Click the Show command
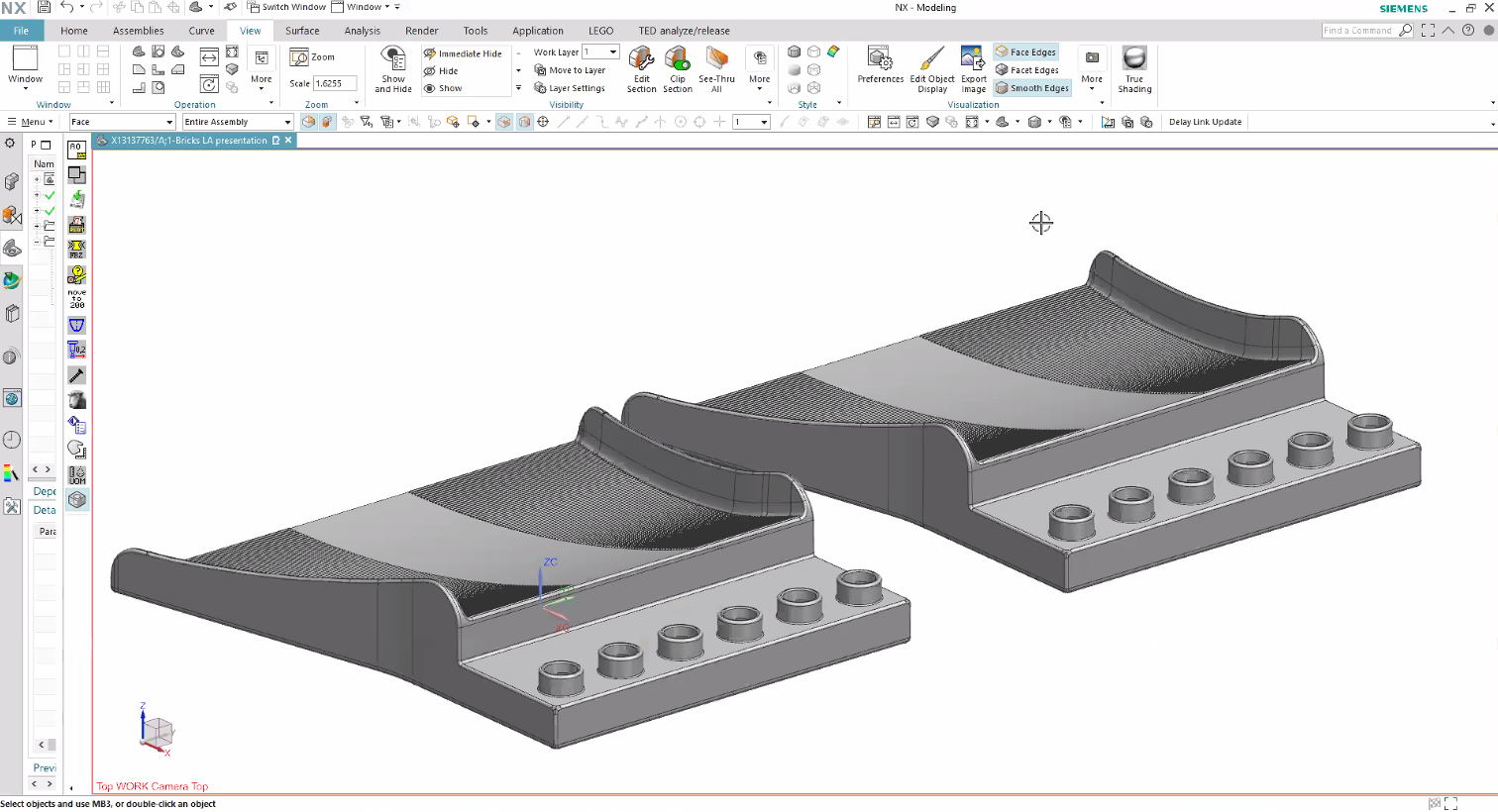 pyautogui.click(x=443, y=88)
